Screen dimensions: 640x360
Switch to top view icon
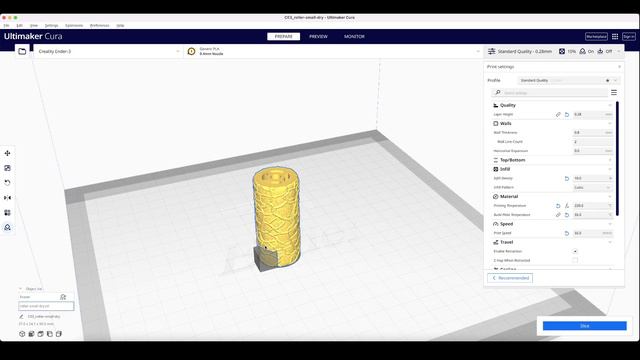pos(40,334)
